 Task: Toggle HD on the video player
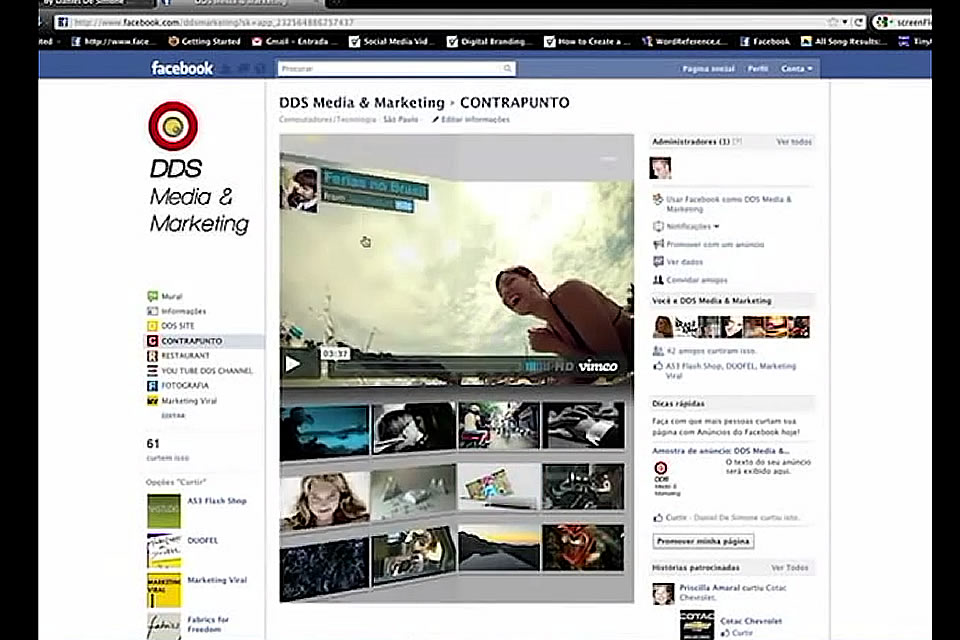564,366
